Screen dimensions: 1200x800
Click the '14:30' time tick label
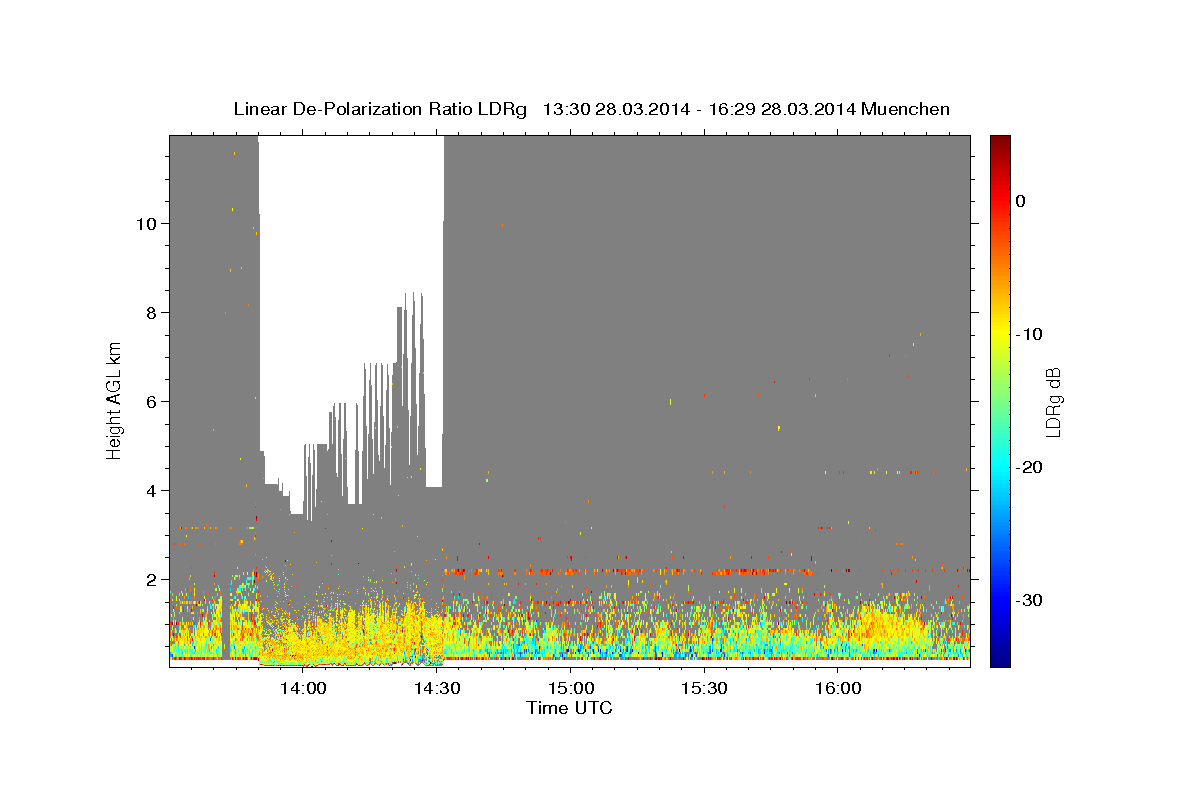(436, 689)
